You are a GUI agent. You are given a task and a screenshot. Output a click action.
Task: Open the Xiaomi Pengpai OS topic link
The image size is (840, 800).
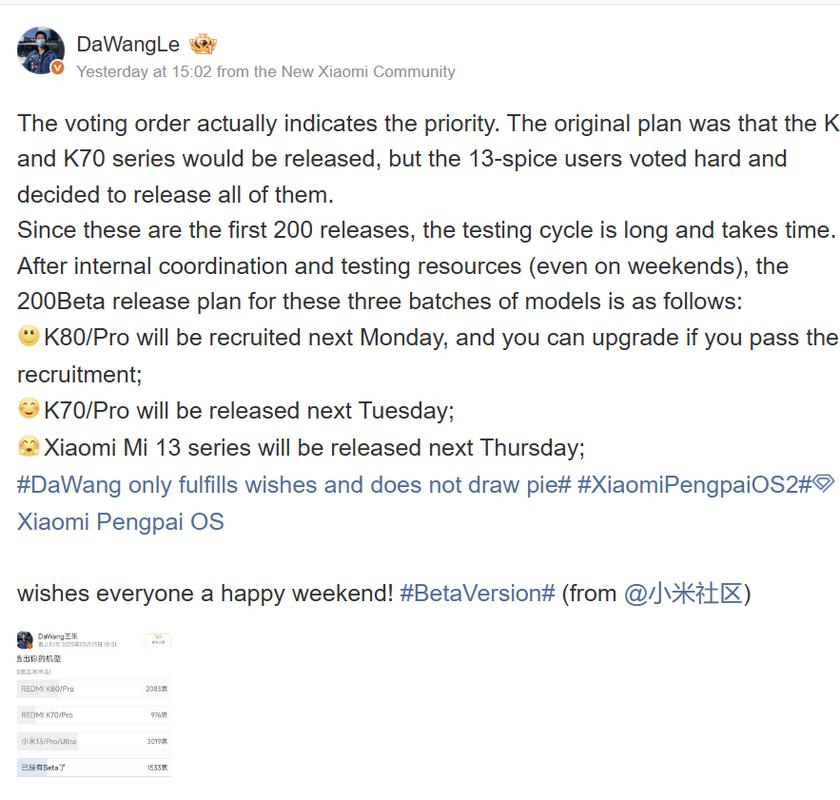(x=120, y=521)
